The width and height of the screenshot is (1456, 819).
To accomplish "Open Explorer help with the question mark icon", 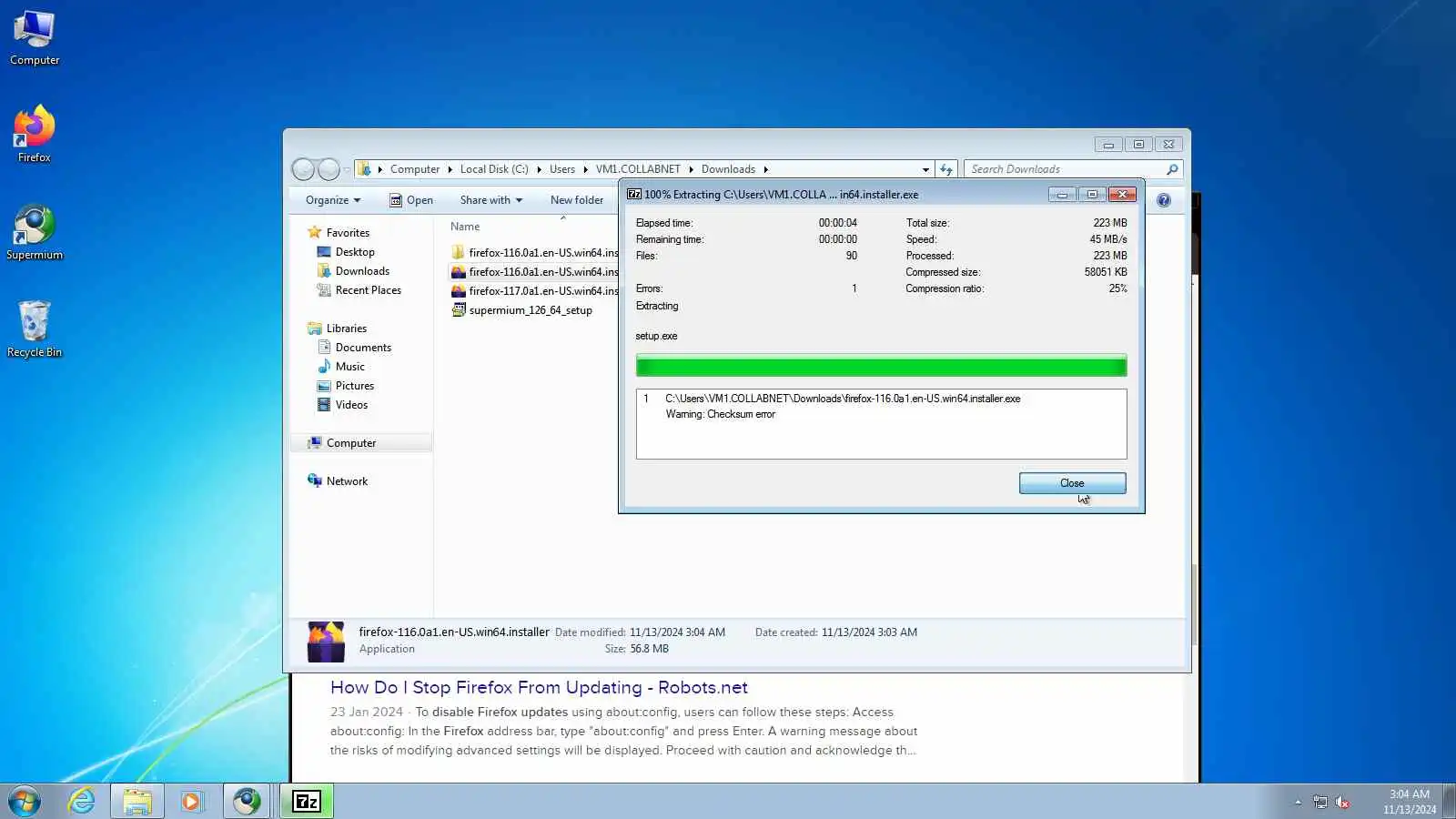I will click(x=1164, y=200).
